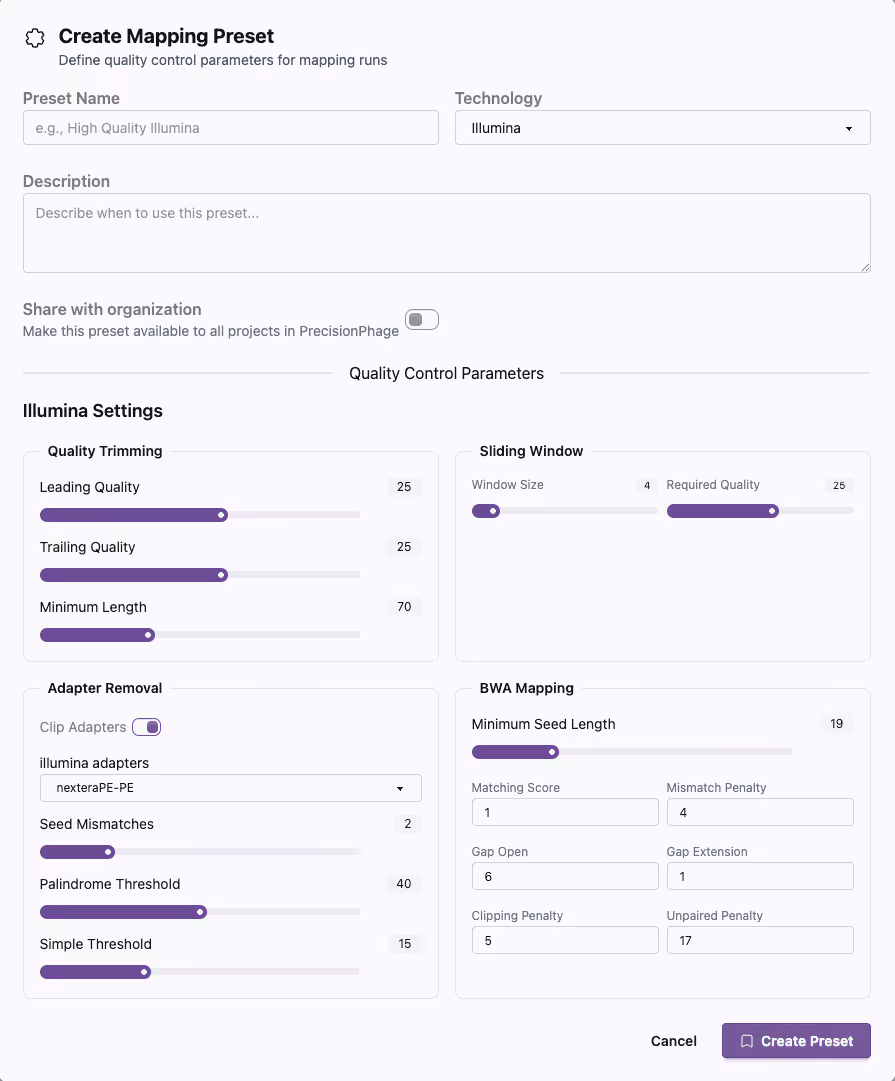The height and width of the screenshot is (1081, 895).
Task: Enable the Share with organization toggle
Action: (421, 319)
